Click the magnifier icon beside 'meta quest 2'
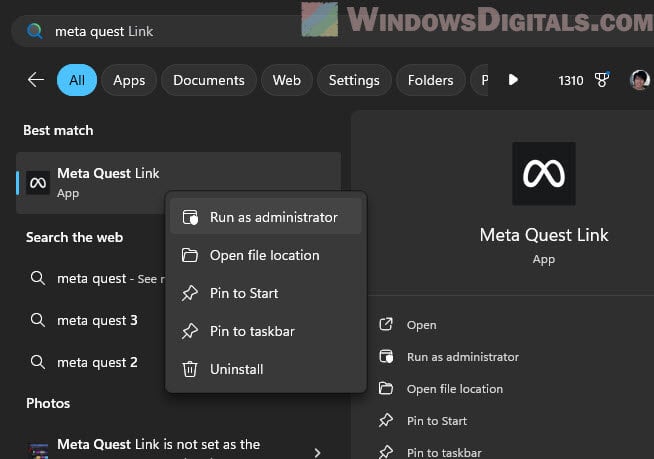 [38, 362]
